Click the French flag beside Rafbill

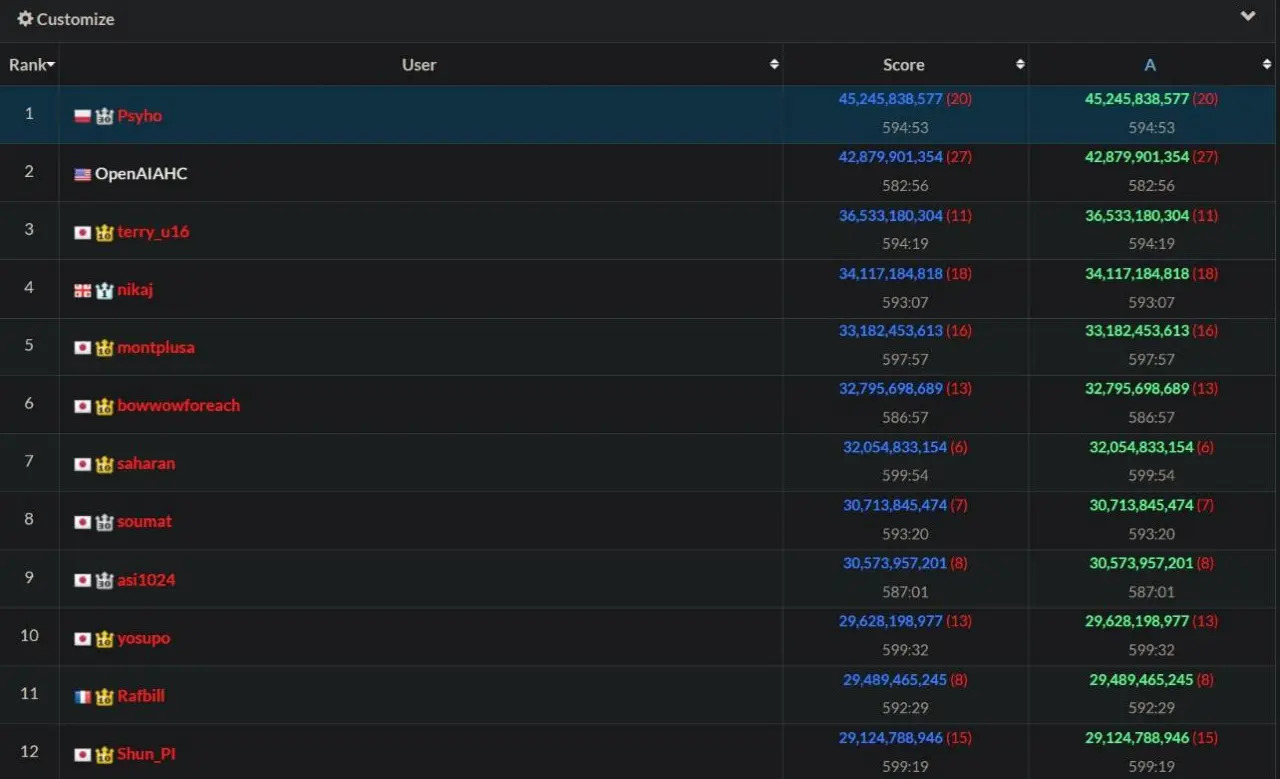click(83, 696)
